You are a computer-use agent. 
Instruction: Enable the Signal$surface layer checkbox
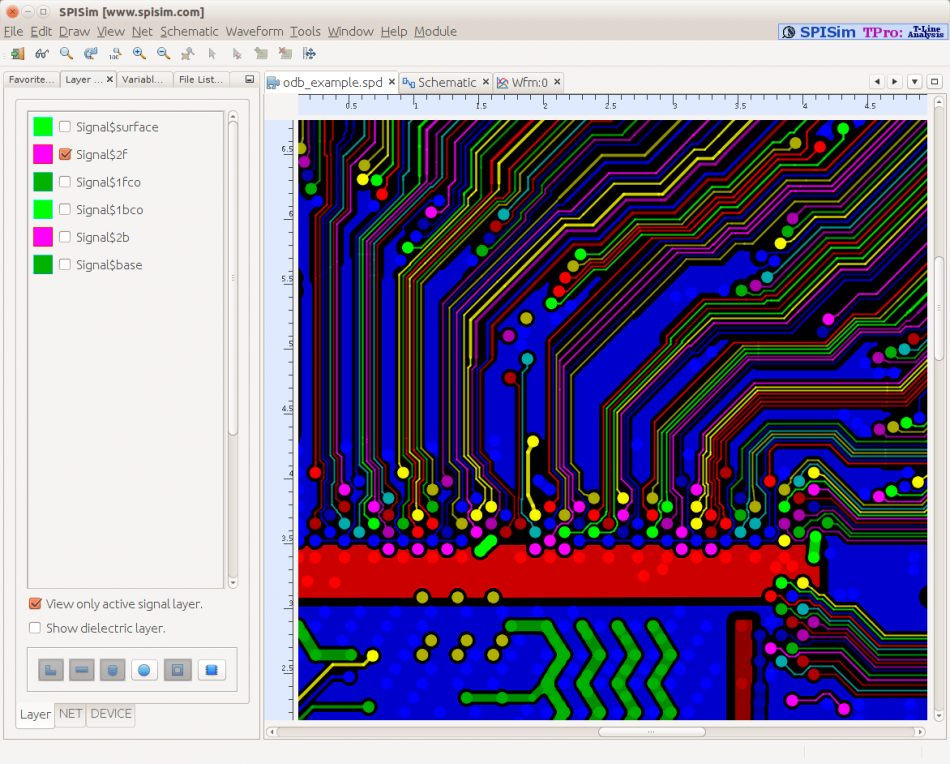(x=65, y=127)
